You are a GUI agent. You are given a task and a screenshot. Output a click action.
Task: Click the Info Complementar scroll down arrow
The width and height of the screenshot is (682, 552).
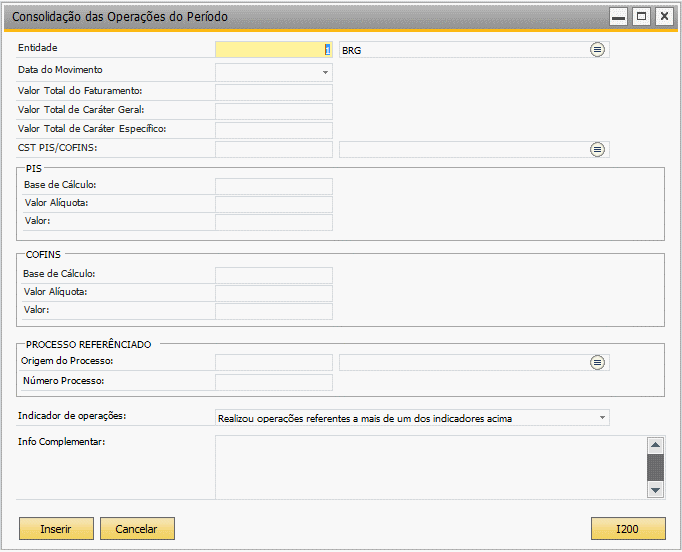(x=655, y=490)
